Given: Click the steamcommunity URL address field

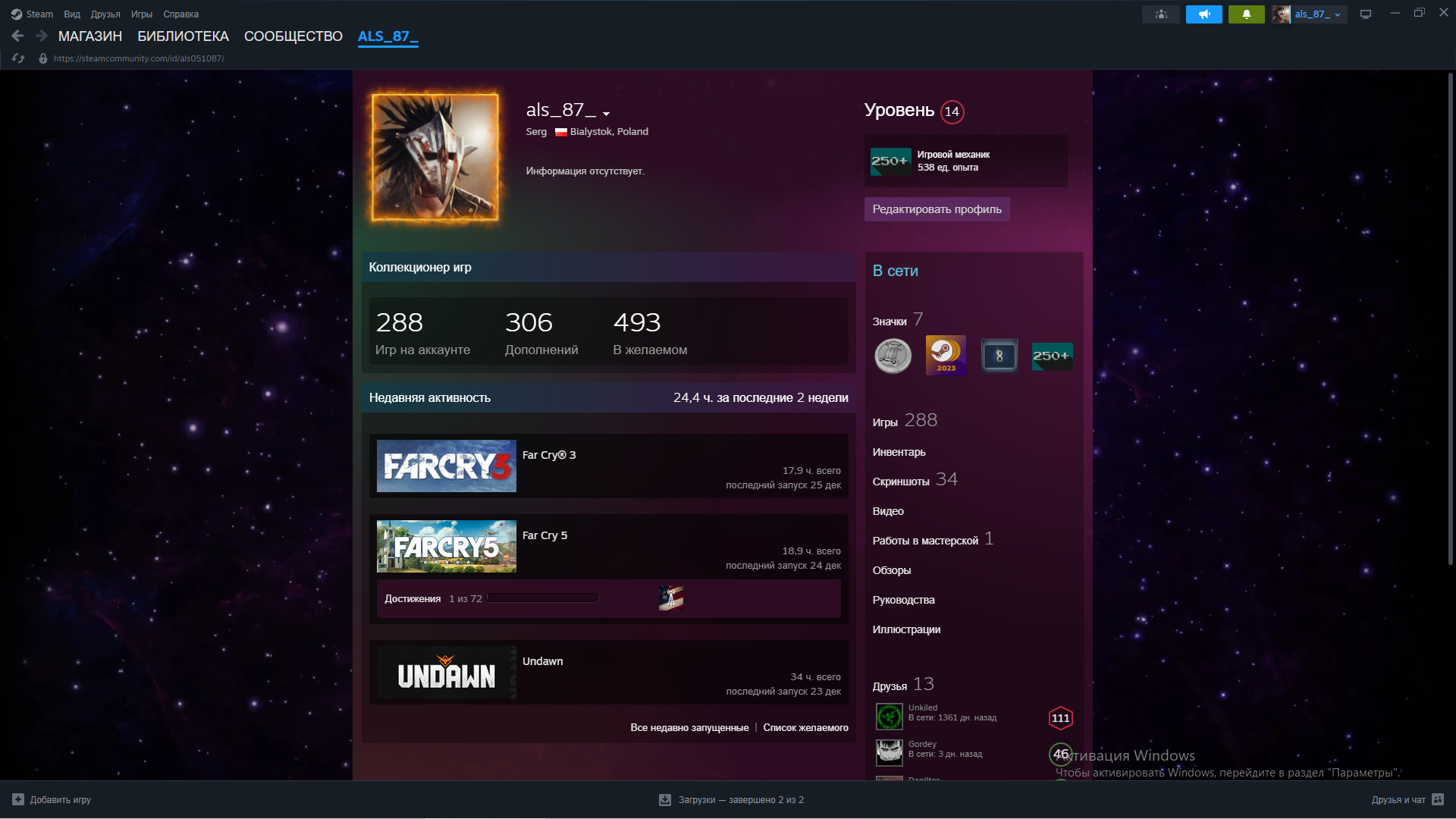Looking at the screenshot, I should pyautogui.click(x=139, y=58).
